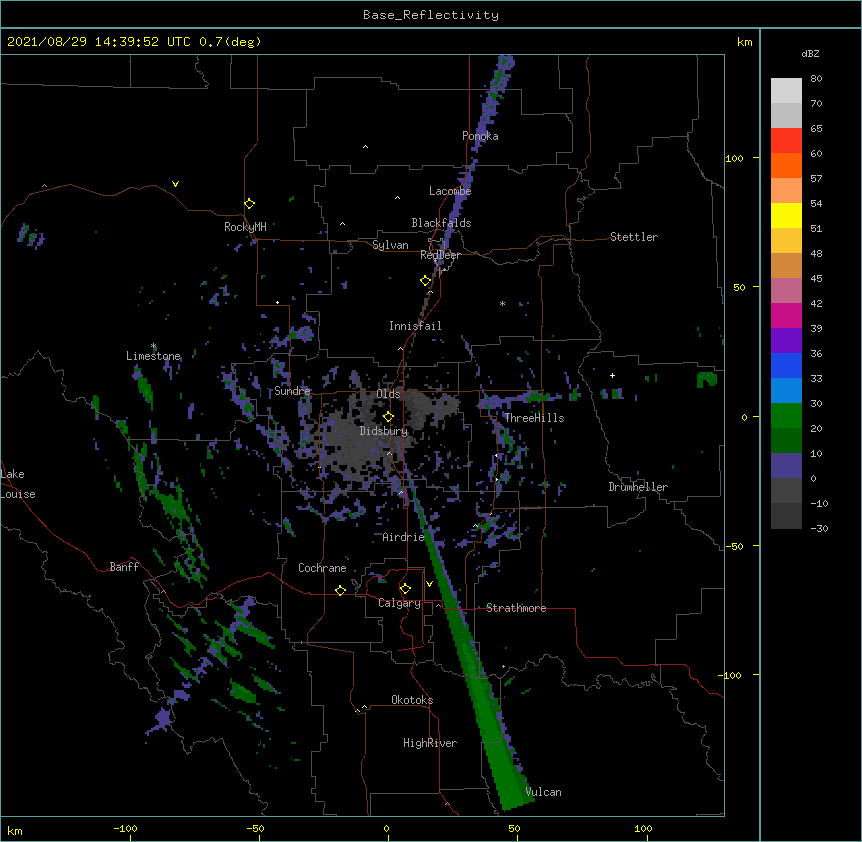Viewport: 862px width, 842px height.
Task: Click the -30 value on dBZ legend
Action: 819,528
